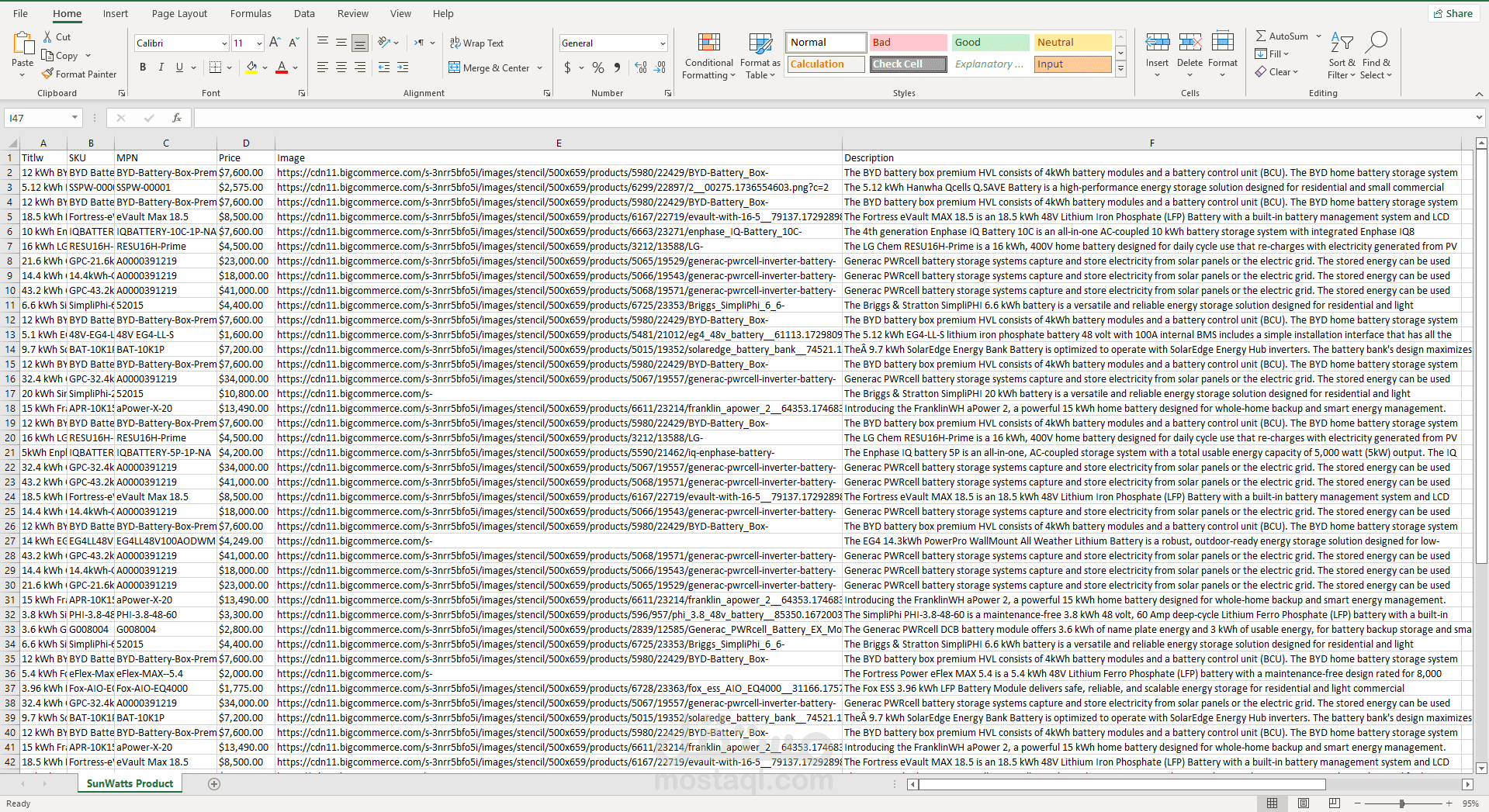
Task: Decrease font size with the smaller A icon
Action: coord(293,43)
